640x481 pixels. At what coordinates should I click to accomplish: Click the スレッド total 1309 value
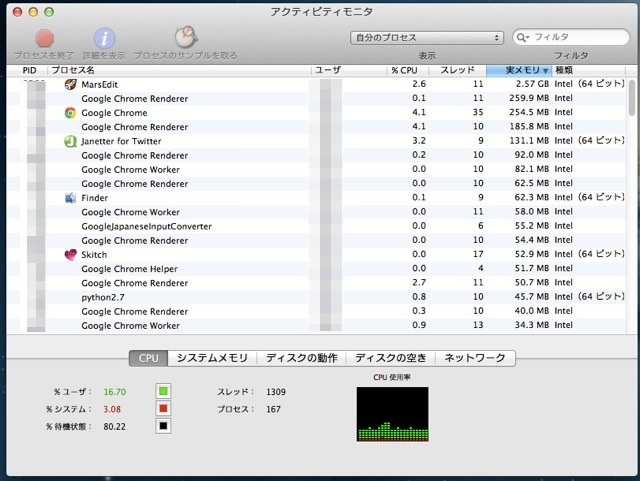276,392
